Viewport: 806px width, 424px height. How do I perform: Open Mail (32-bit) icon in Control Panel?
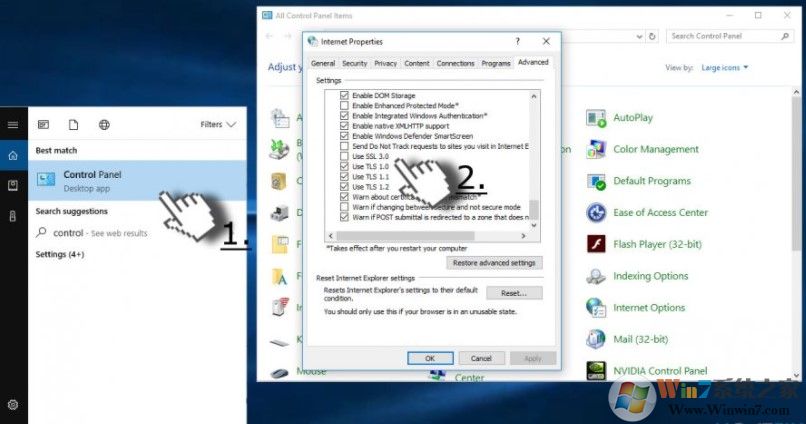(596, 339)
